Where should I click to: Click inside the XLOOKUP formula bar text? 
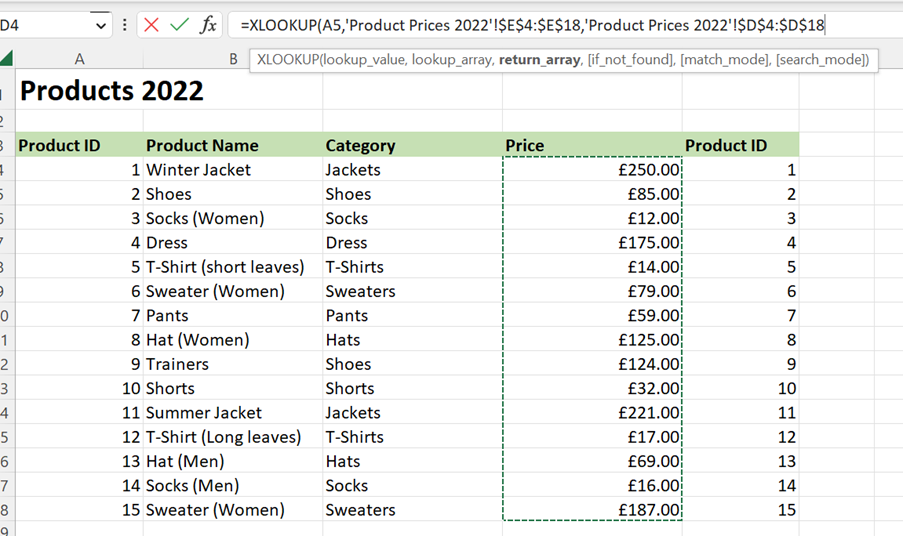pos(533,25)
